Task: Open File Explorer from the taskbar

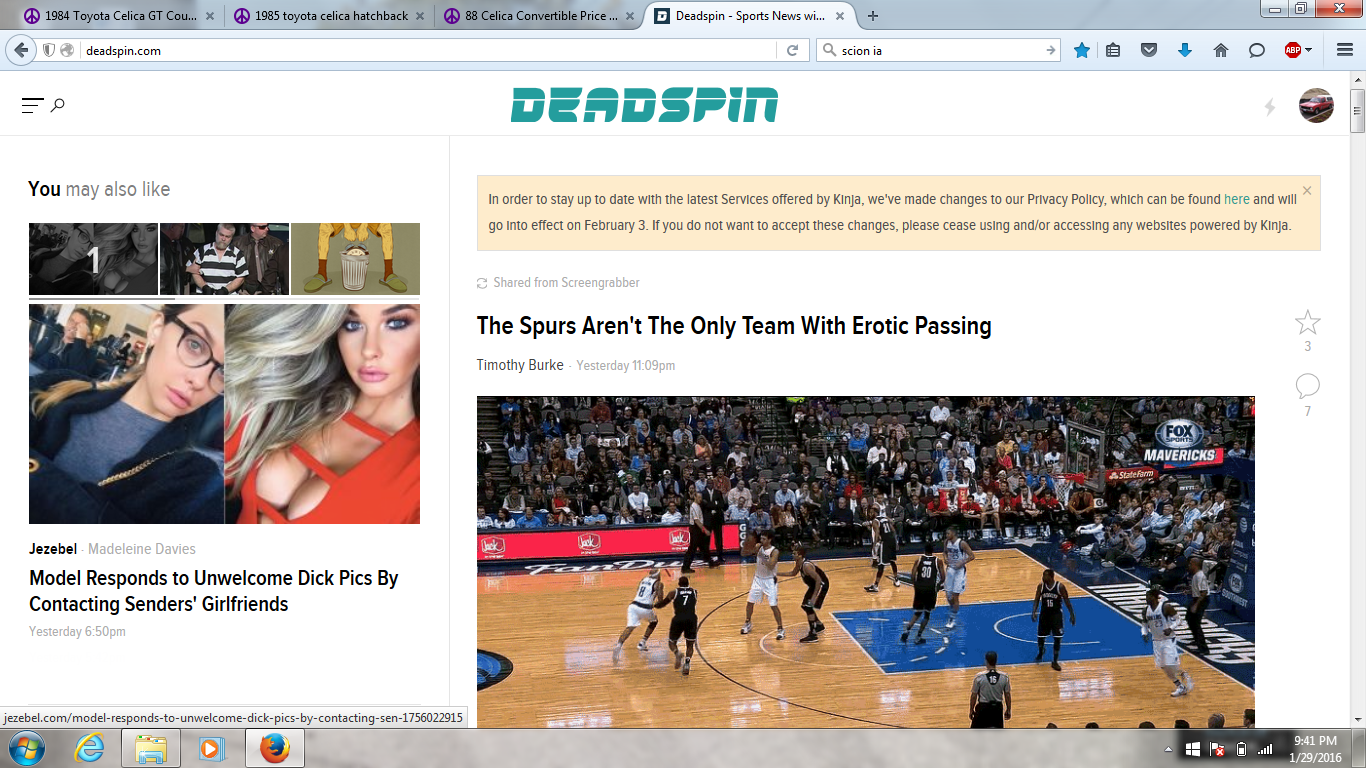Action: pyautogui.click(x=151, y=748)
